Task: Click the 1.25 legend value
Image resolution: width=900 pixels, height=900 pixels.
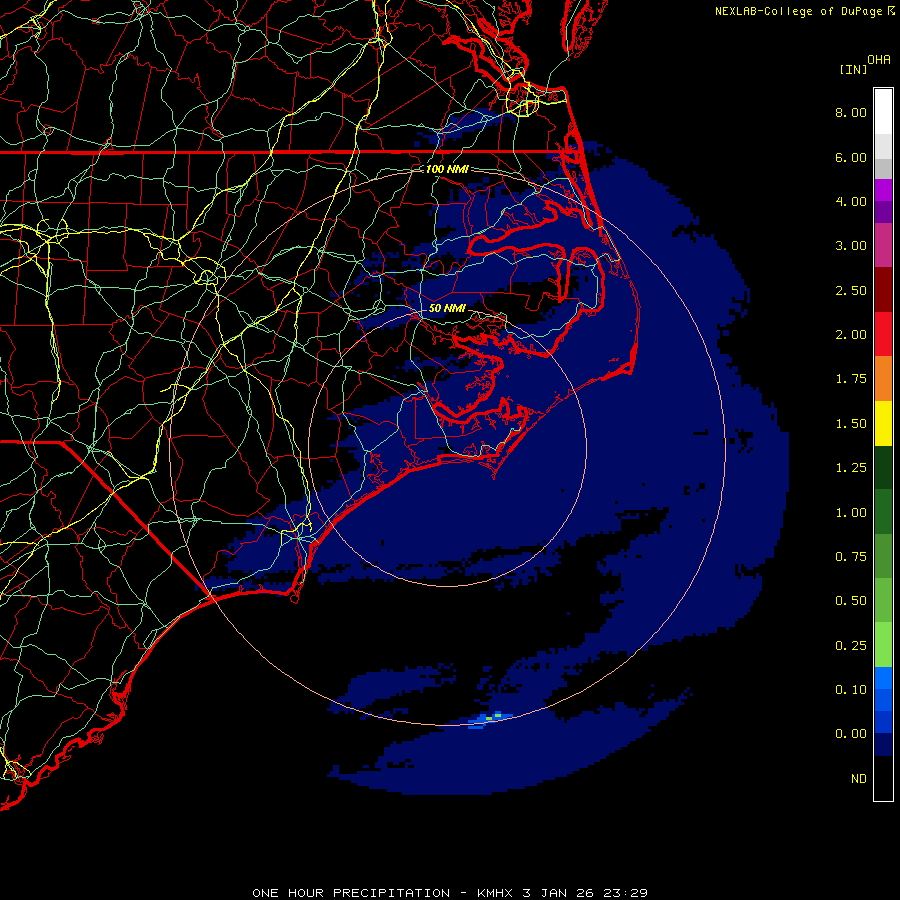Action: 851,468
